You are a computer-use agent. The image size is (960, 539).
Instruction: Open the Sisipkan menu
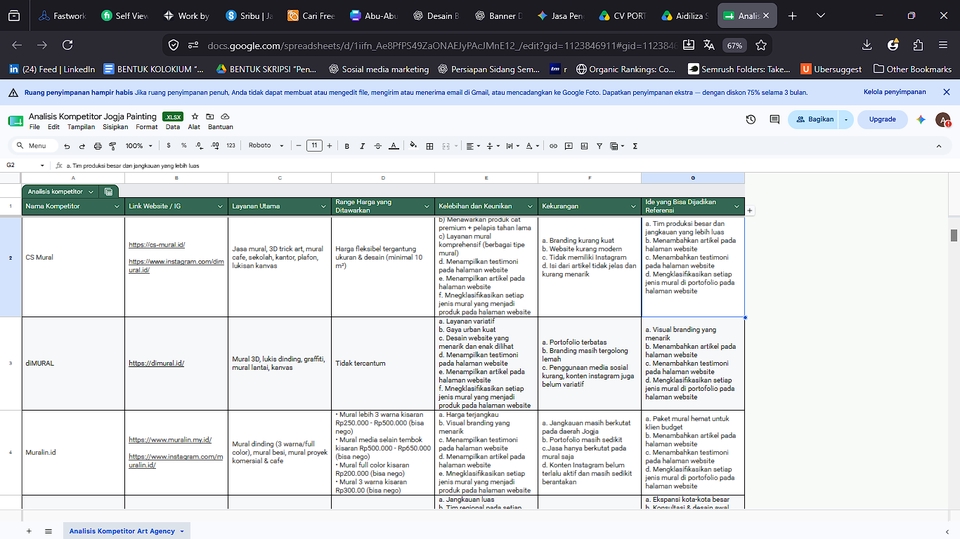point(115,127)
